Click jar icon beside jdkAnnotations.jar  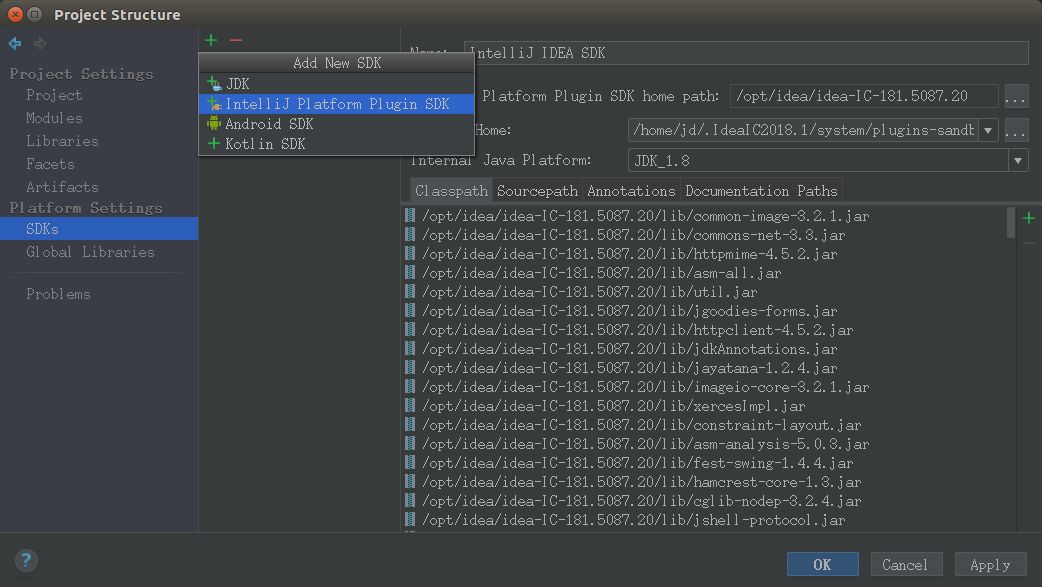[410, 348]
